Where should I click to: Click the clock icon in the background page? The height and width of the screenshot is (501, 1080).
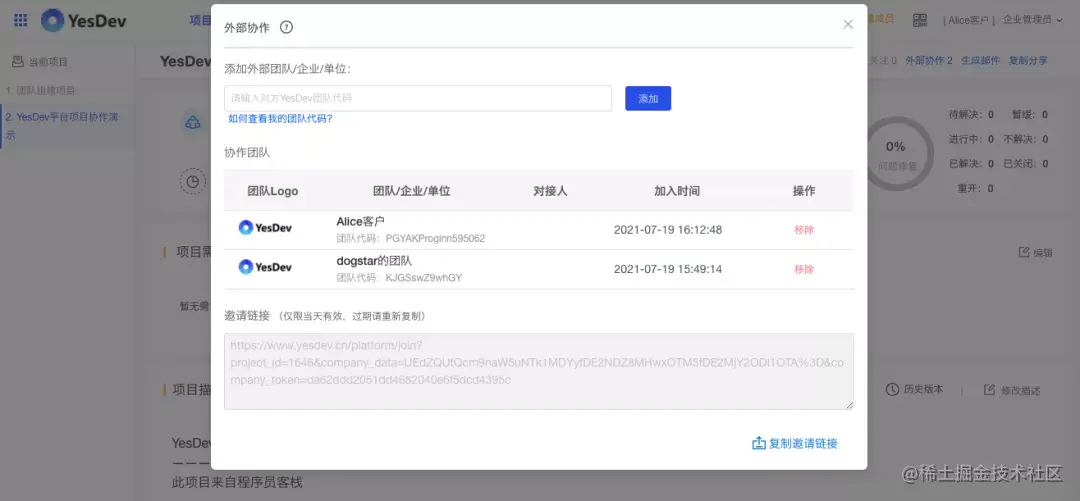193,181
